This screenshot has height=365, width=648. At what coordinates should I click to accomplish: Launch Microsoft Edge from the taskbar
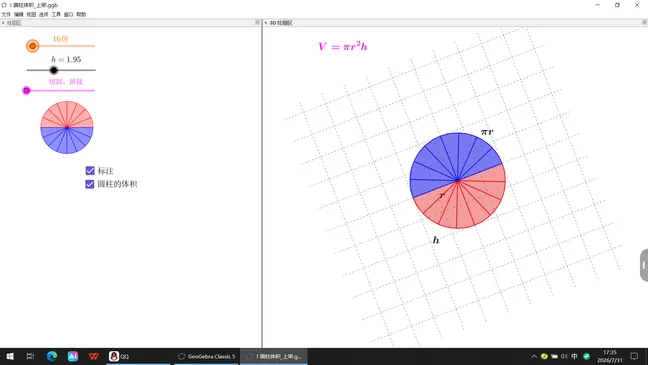click(x=52, y=356)
